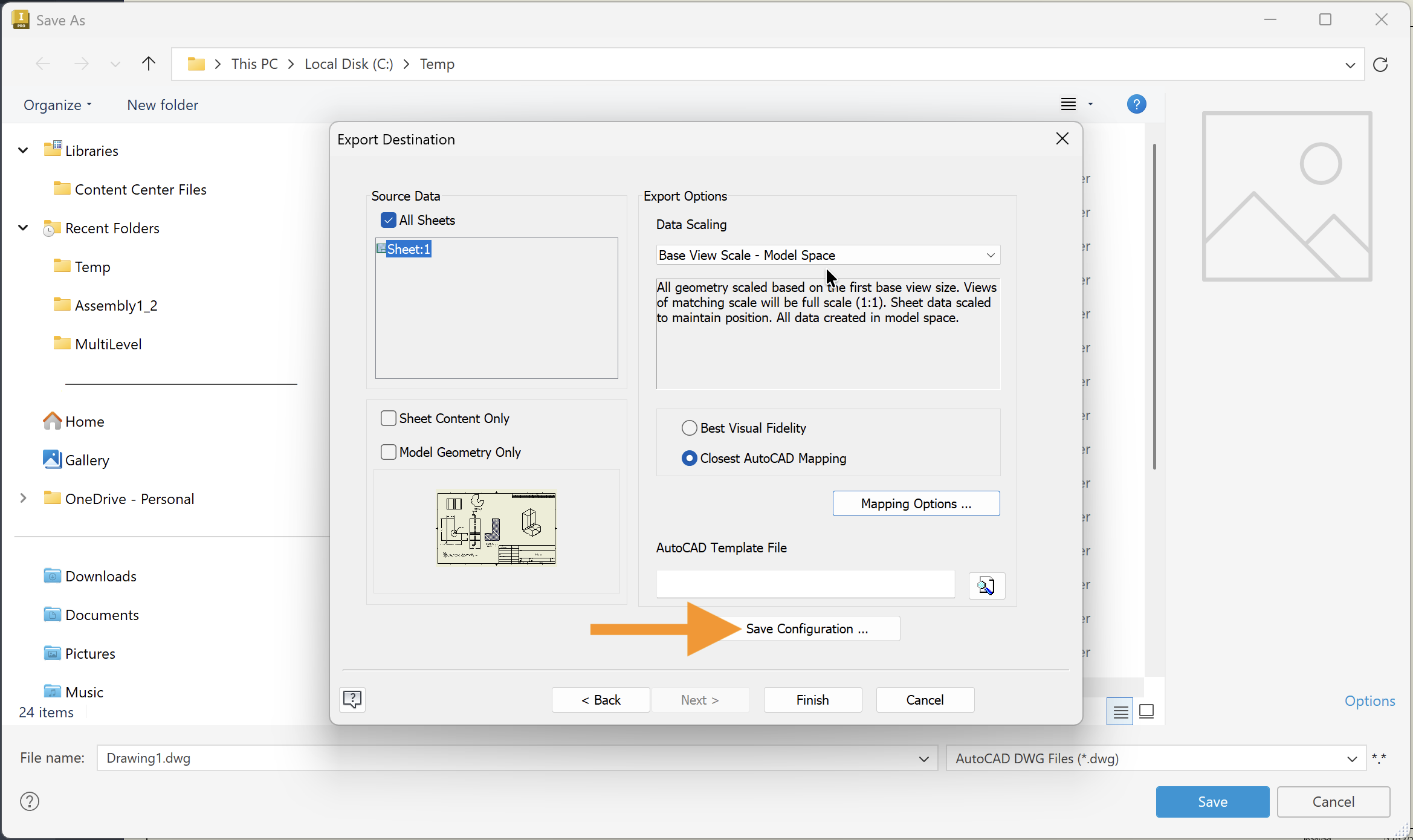
Task: Cancel the Export Destination dialog
Action: (925, 700)
